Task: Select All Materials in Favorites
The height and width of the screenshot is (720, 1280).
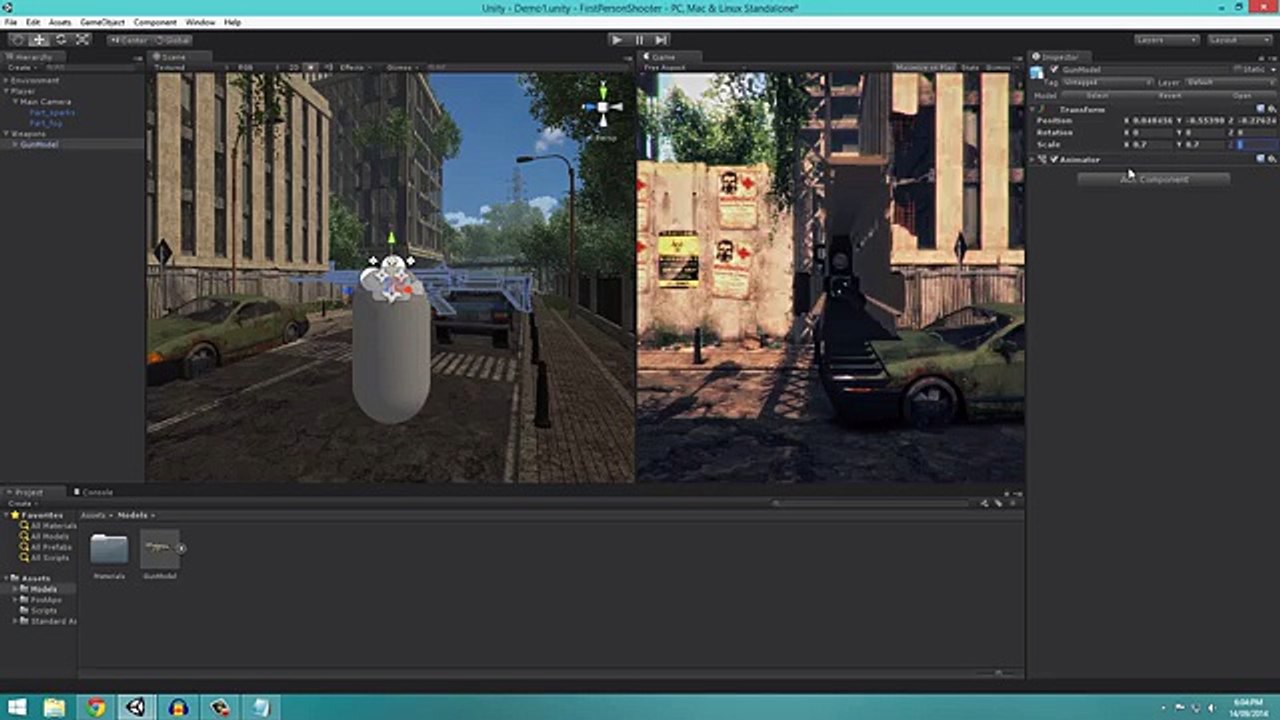Action: tap(52, 526)
